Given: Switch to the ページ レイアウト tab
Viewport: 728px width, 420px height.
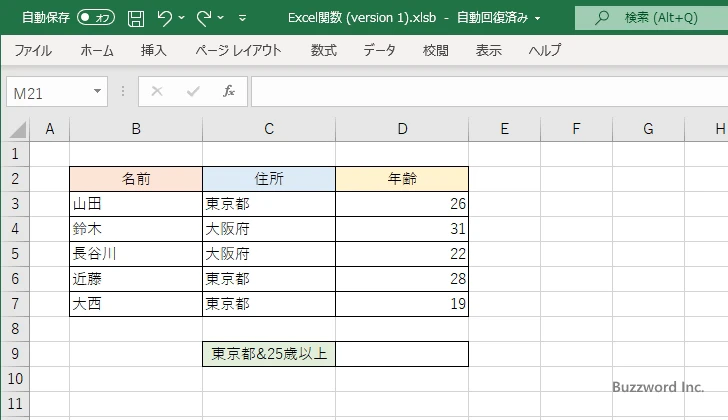Looking at the screenshot, I should click(238, 50).
